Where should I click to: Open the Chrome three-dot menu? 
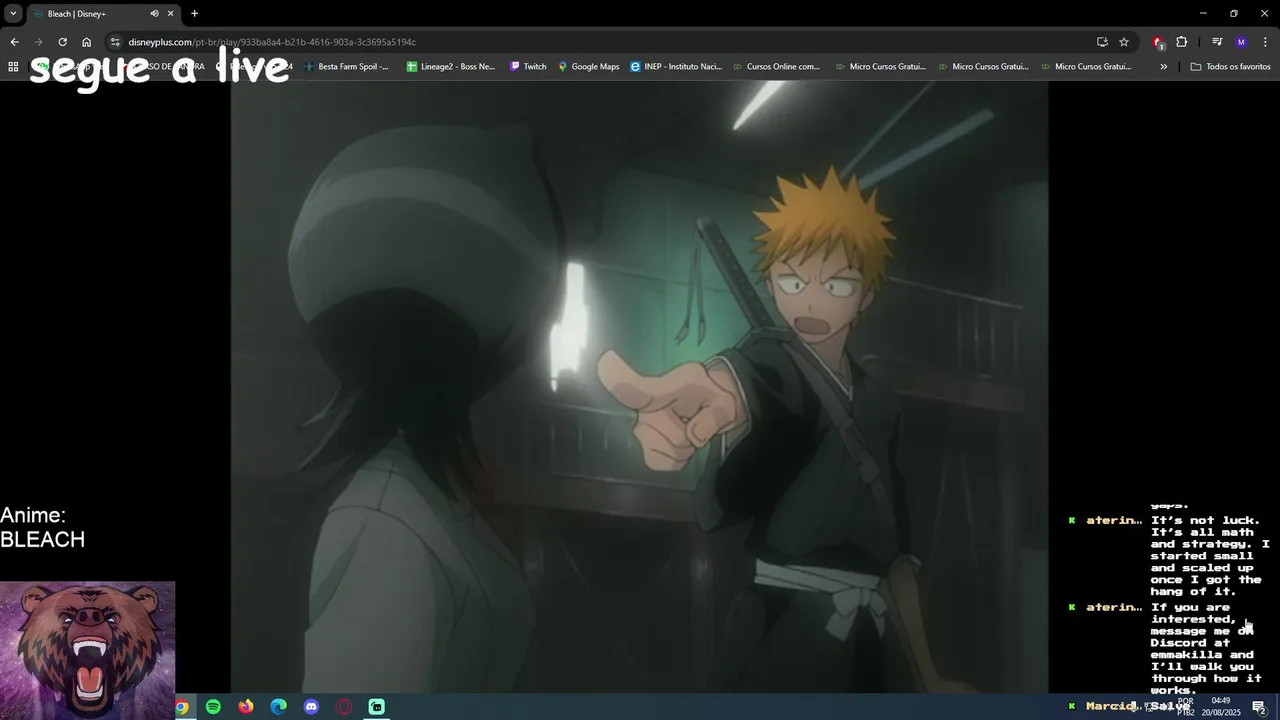[x=1265, y=42]
